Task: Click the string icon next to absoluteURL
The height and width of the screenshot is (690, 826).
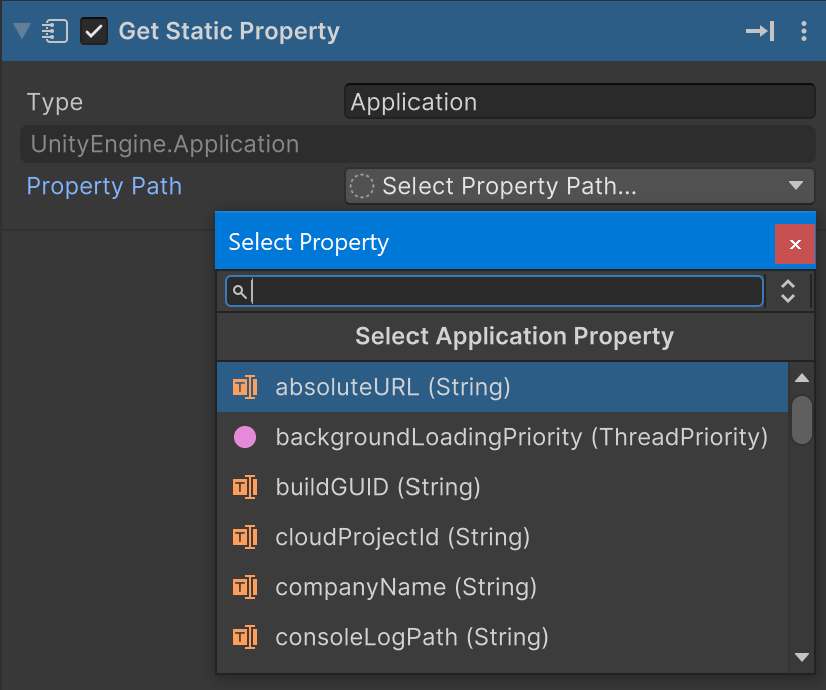Action: (x=245, y=387)
